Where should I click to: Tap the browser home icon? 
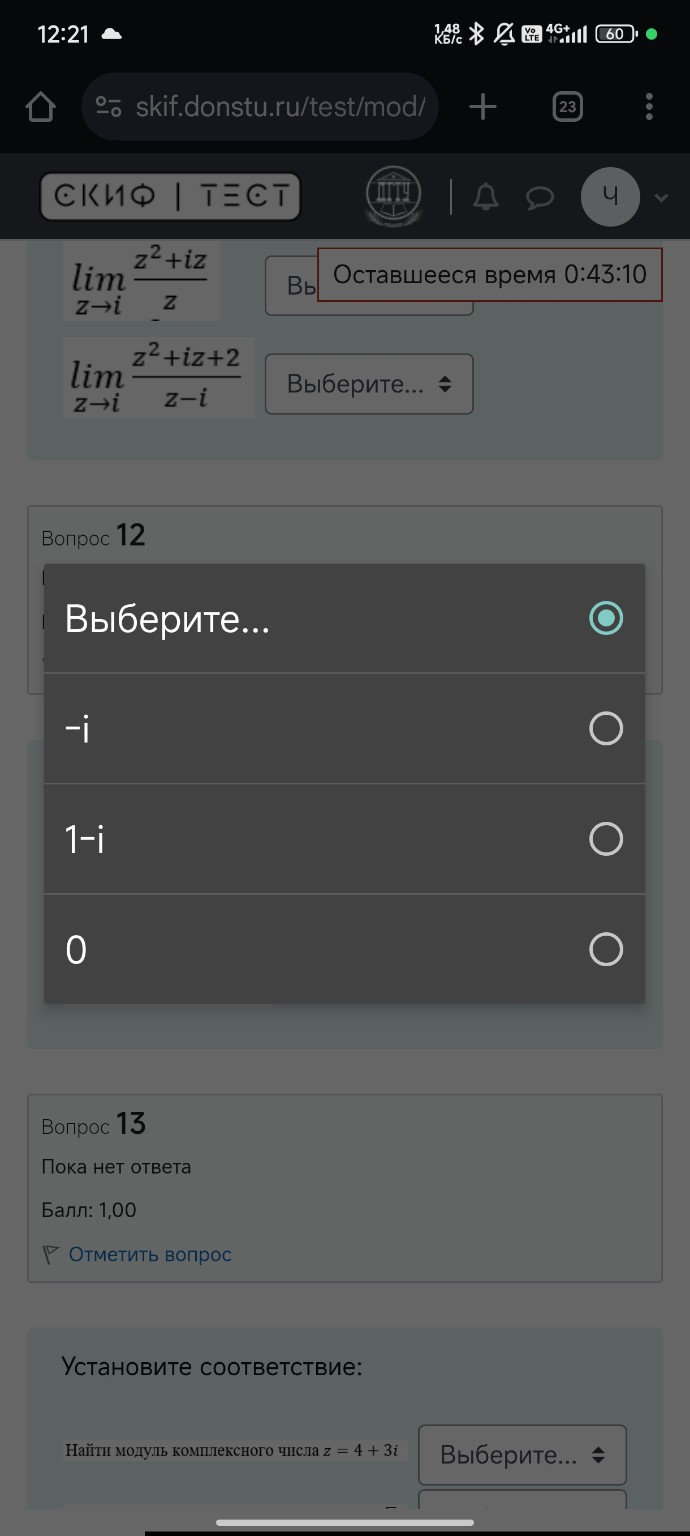pyautogui.click(x=40, y=107)
